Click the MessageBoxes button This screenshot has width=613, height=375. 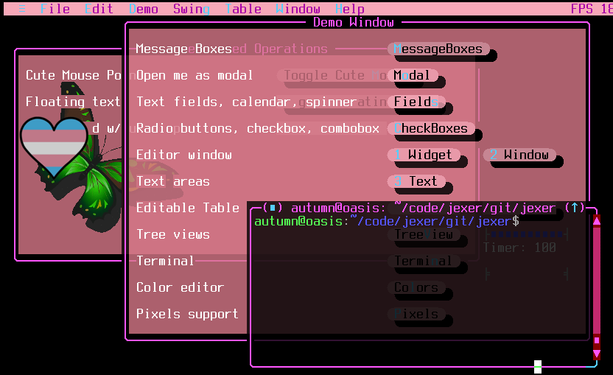(x=438, y=49)
